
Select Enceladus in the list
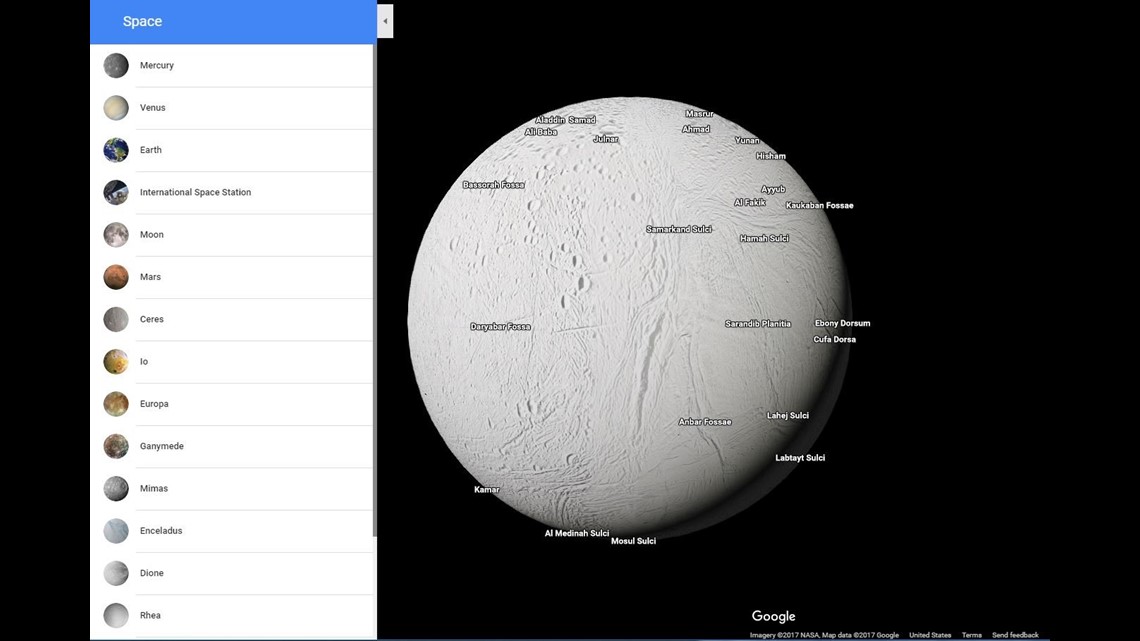[161, 531]
